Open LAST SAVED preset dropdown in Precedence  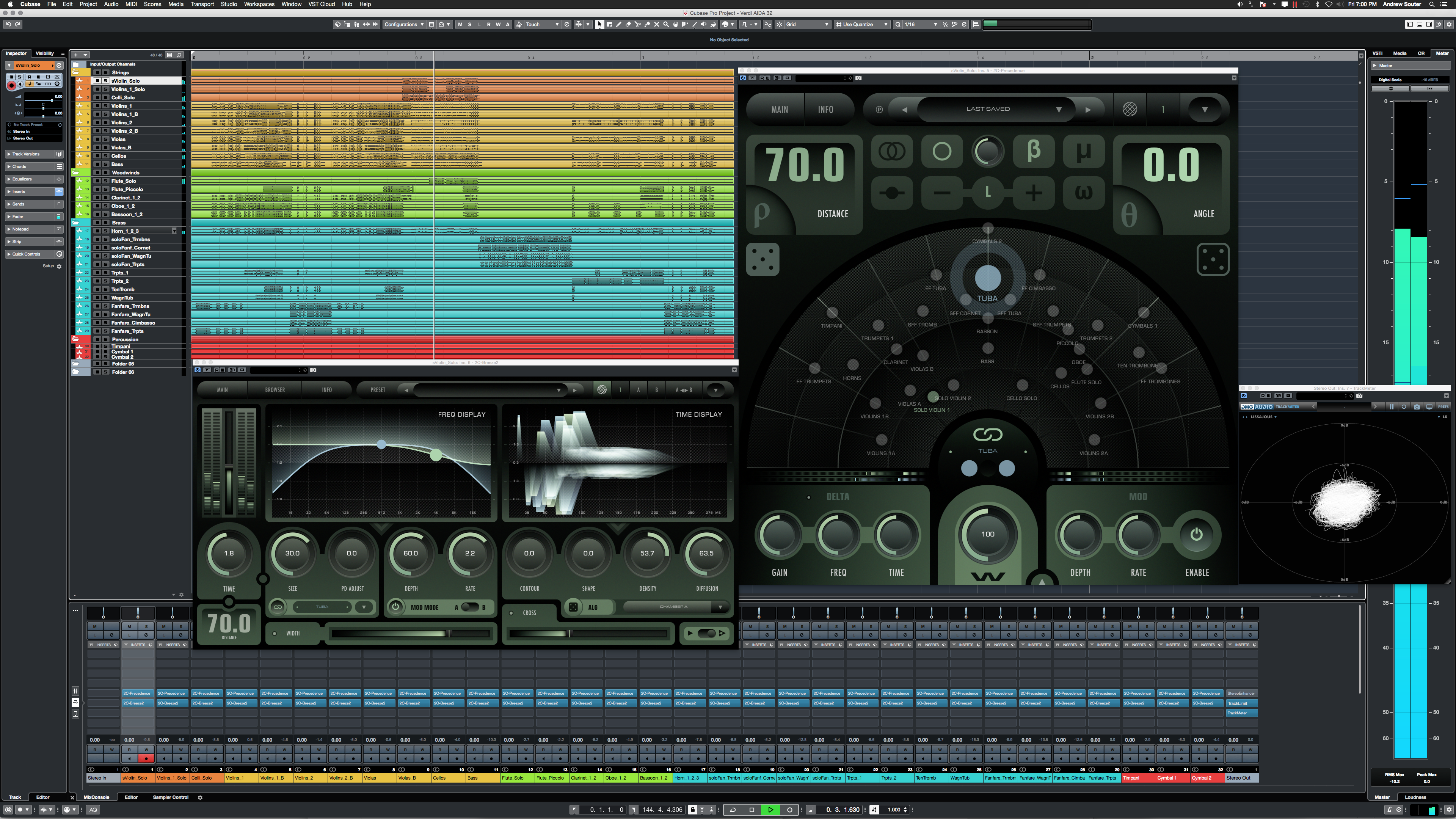[996, 109]
